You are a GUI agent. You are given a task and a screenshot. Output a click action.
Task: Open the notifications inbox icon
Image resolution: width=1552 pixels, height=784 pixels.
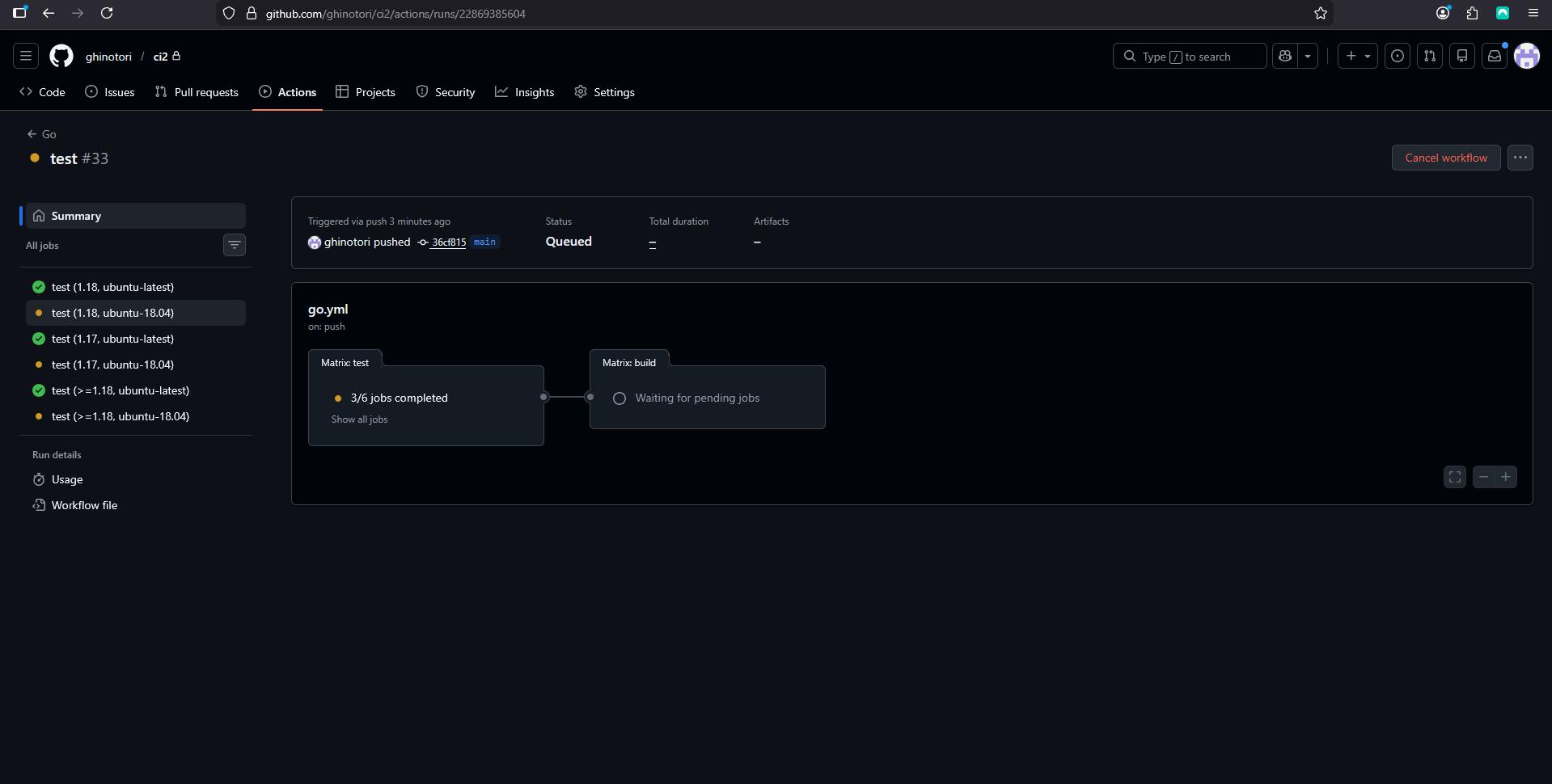coord(1495,57)
